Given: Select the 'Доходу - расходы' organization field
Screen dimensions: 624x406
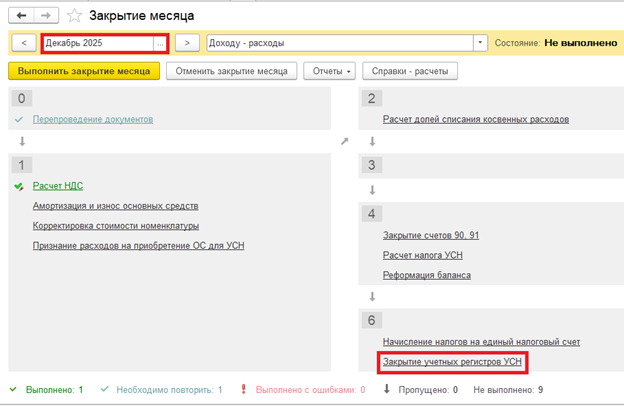Looking at the screenshot, I should coord(340,43).
